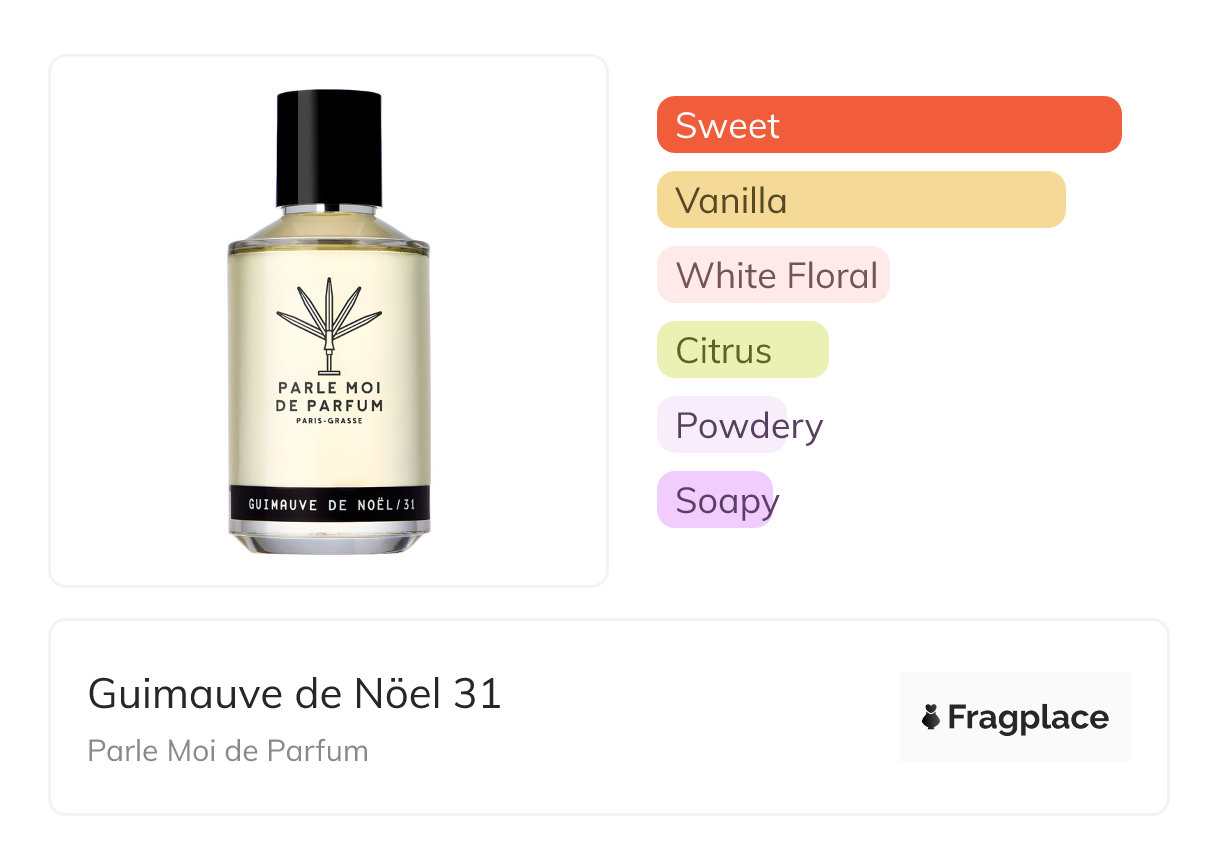Click the Sweet label text
The width and height of the screenshot is (1218, 864).
pos(727,125)
